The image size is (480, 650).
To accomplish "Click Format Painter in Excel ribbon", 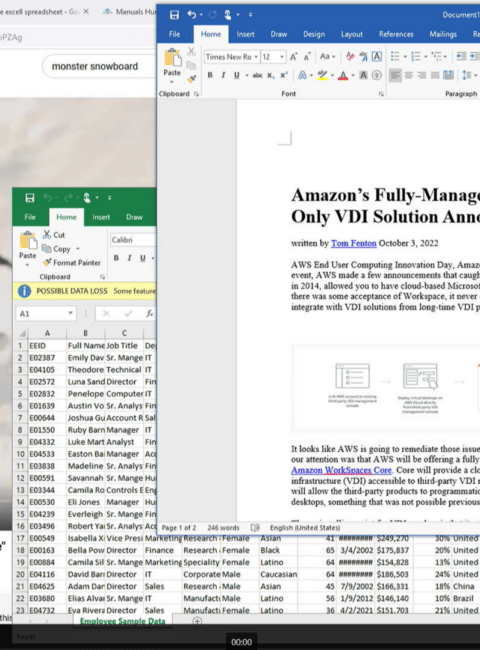I will tap(71, 262).
